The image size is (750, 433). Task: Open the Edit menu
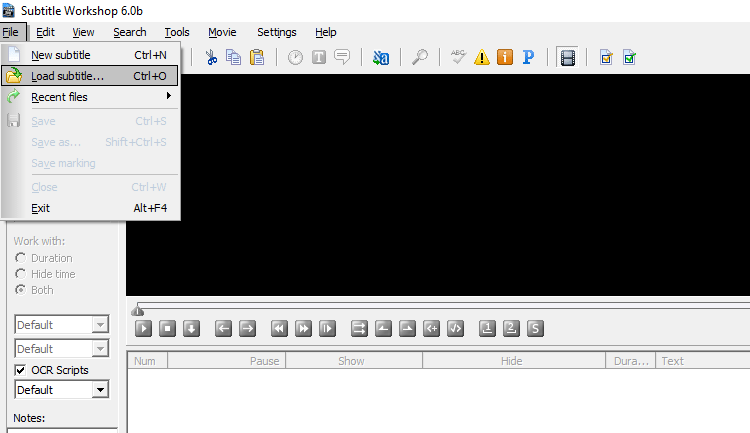(45, 32)
